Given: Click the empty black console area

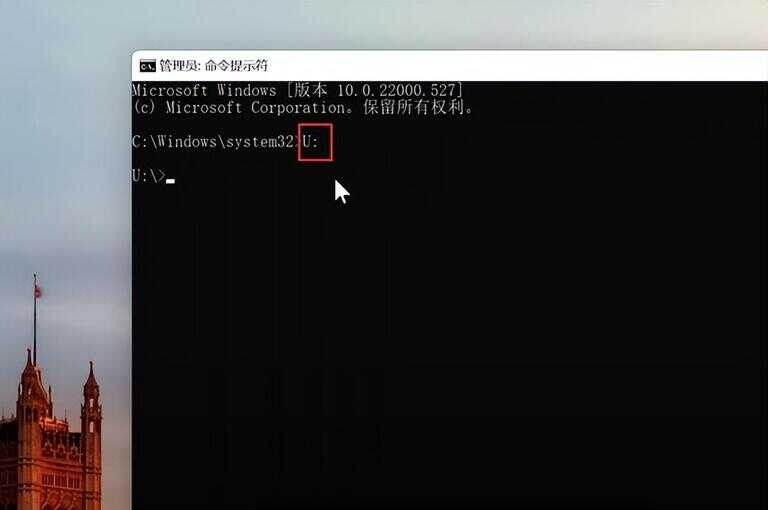Looking at the screenshot, I should [x=451, y=343].
